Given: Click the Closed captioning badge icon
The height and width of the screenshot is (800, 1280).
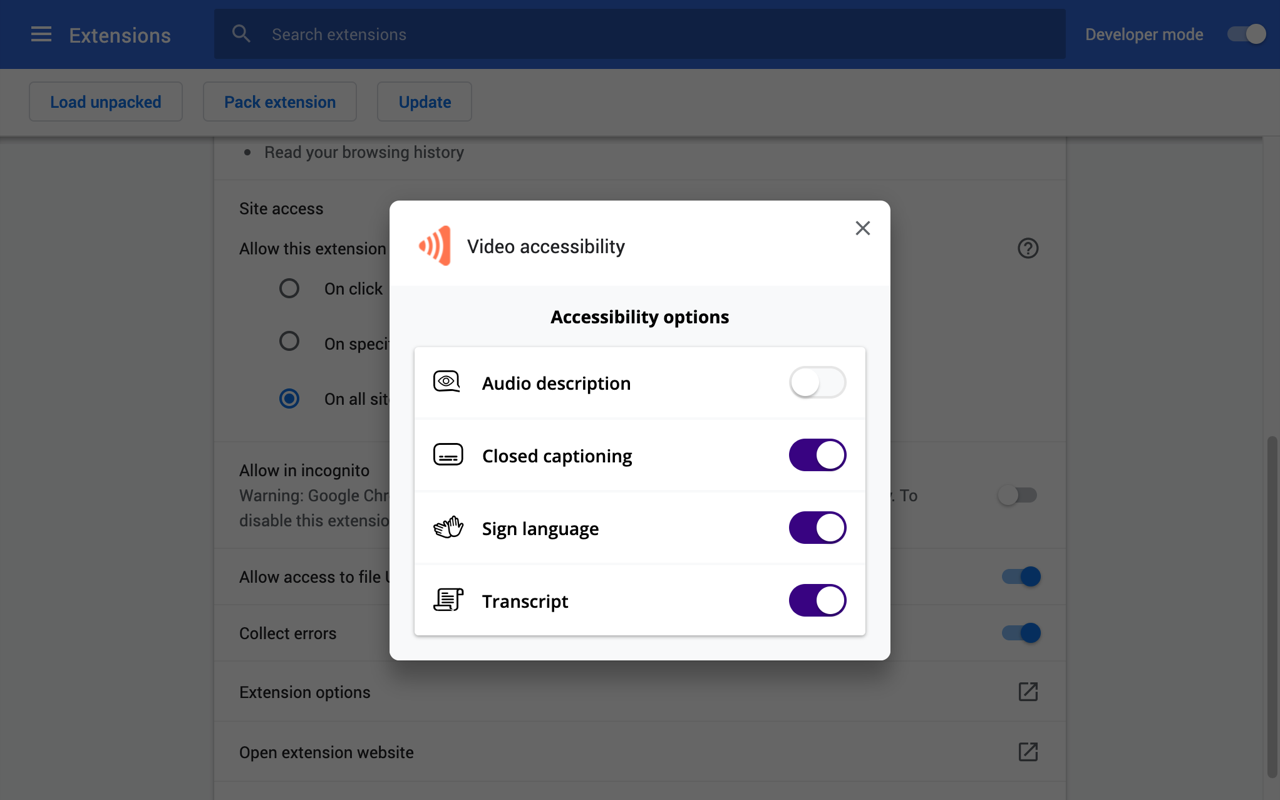Looking at the screenshot, I should pyautogui.click(x=447, y=453).
